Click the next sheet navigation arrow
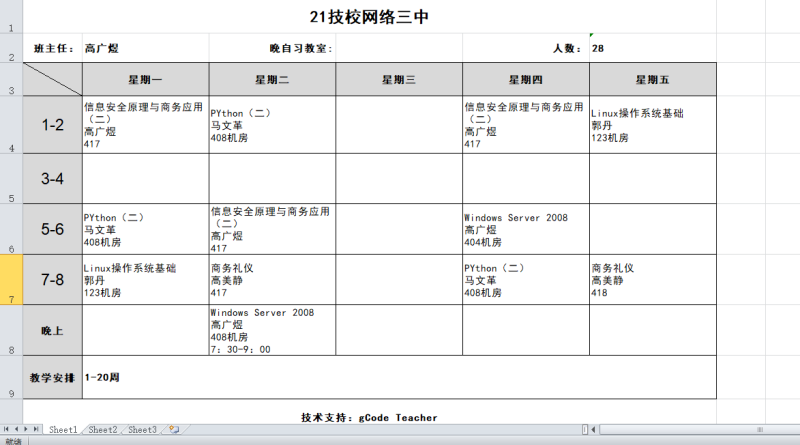800x445 pixels. pyautogui.click(x=27, y=429)
